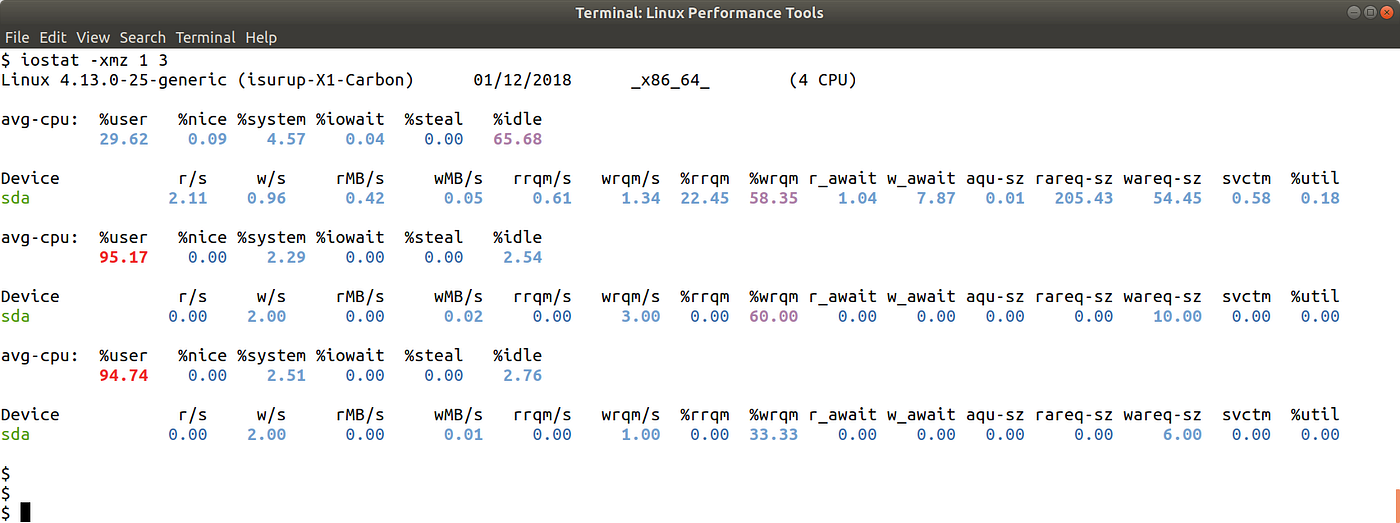Click the first green sda device name
The image size is (1400, 523).
(x=15, y=198)
